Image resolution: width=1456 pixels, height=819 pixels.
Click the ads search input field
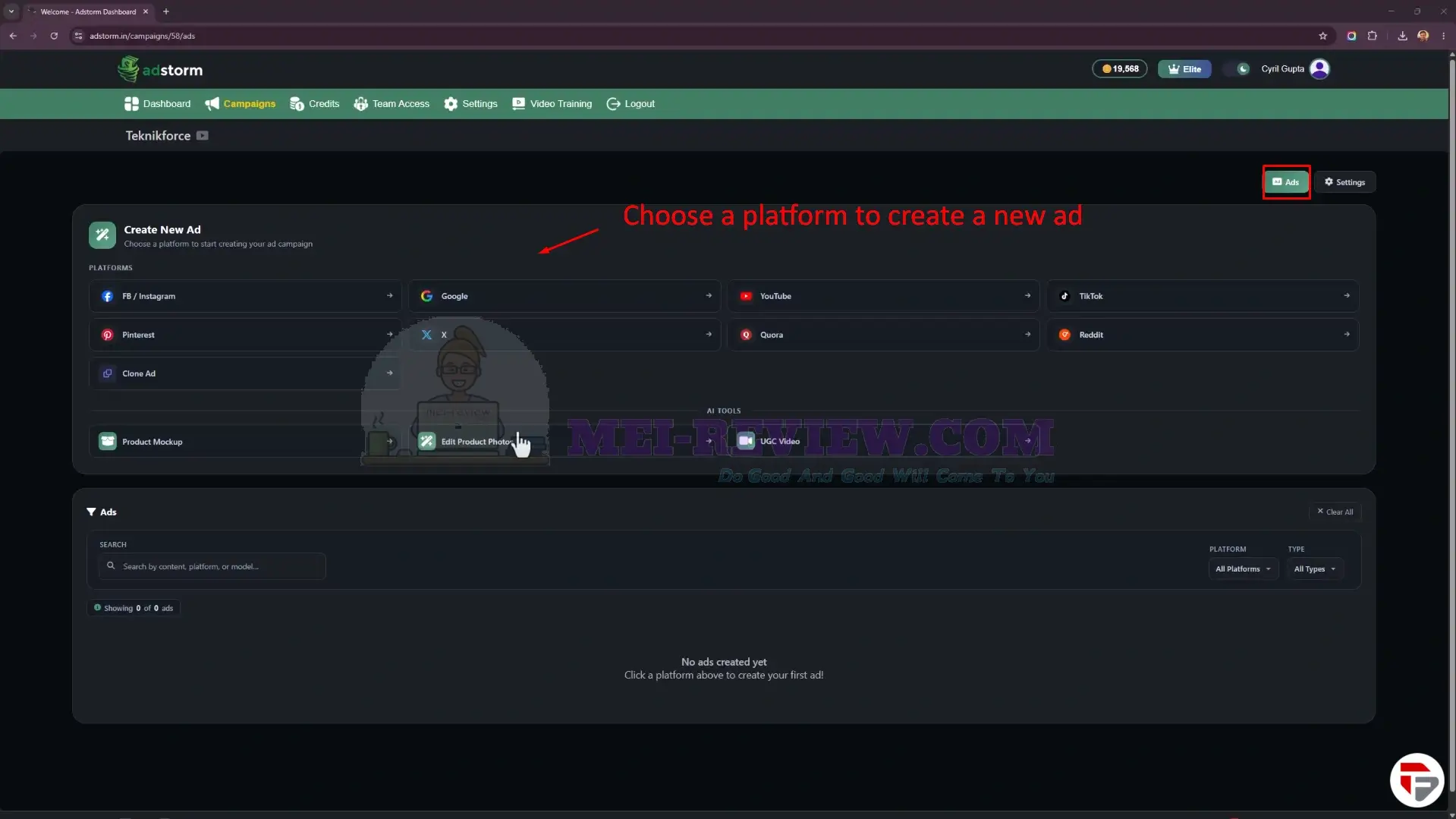212,566
